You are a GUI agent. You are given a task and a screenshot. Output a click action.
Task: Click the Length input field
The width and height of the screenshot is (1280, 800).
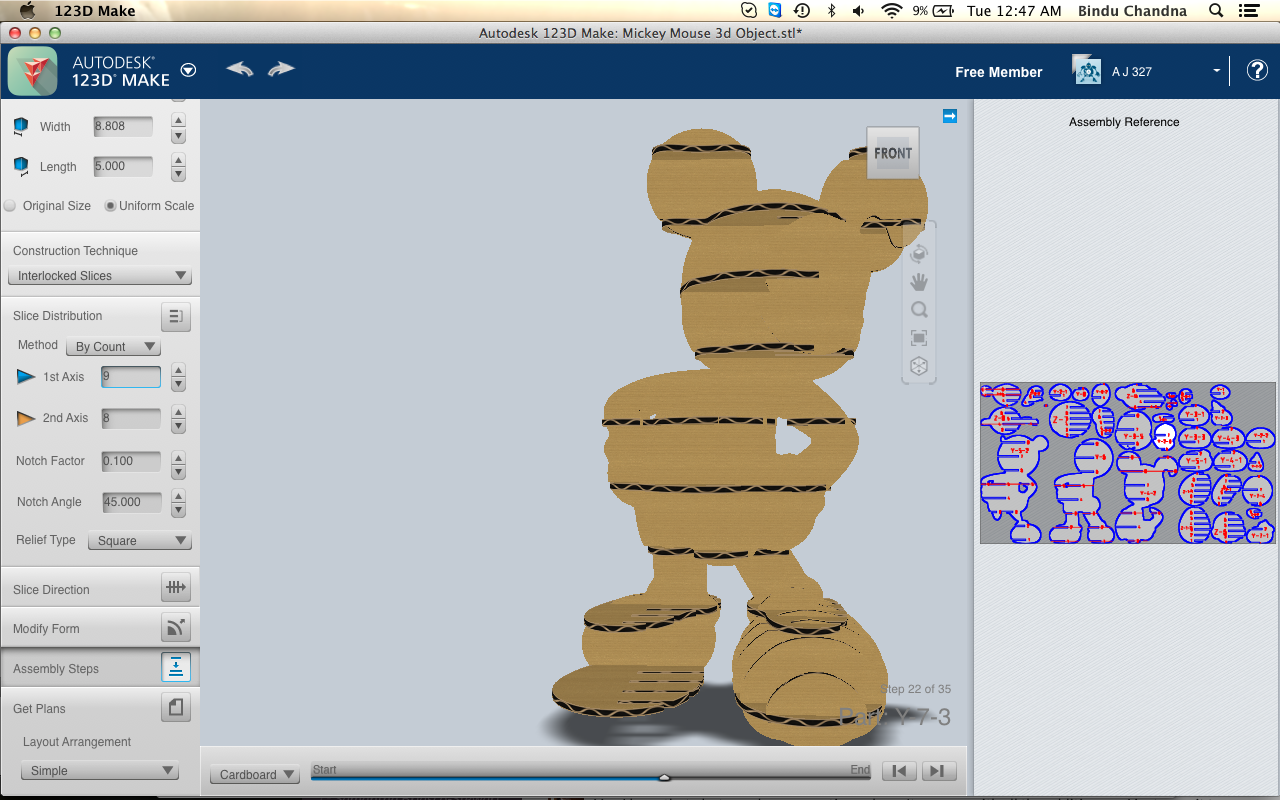123,166
